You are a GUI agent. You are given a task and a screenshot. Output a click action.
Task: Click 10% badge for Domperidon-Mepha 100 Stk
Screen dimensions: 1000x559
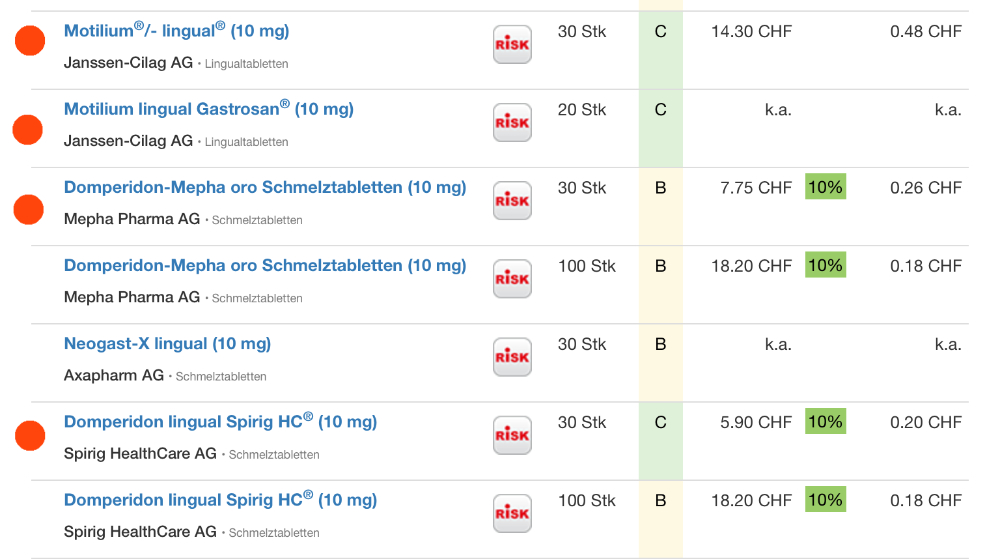825,265
